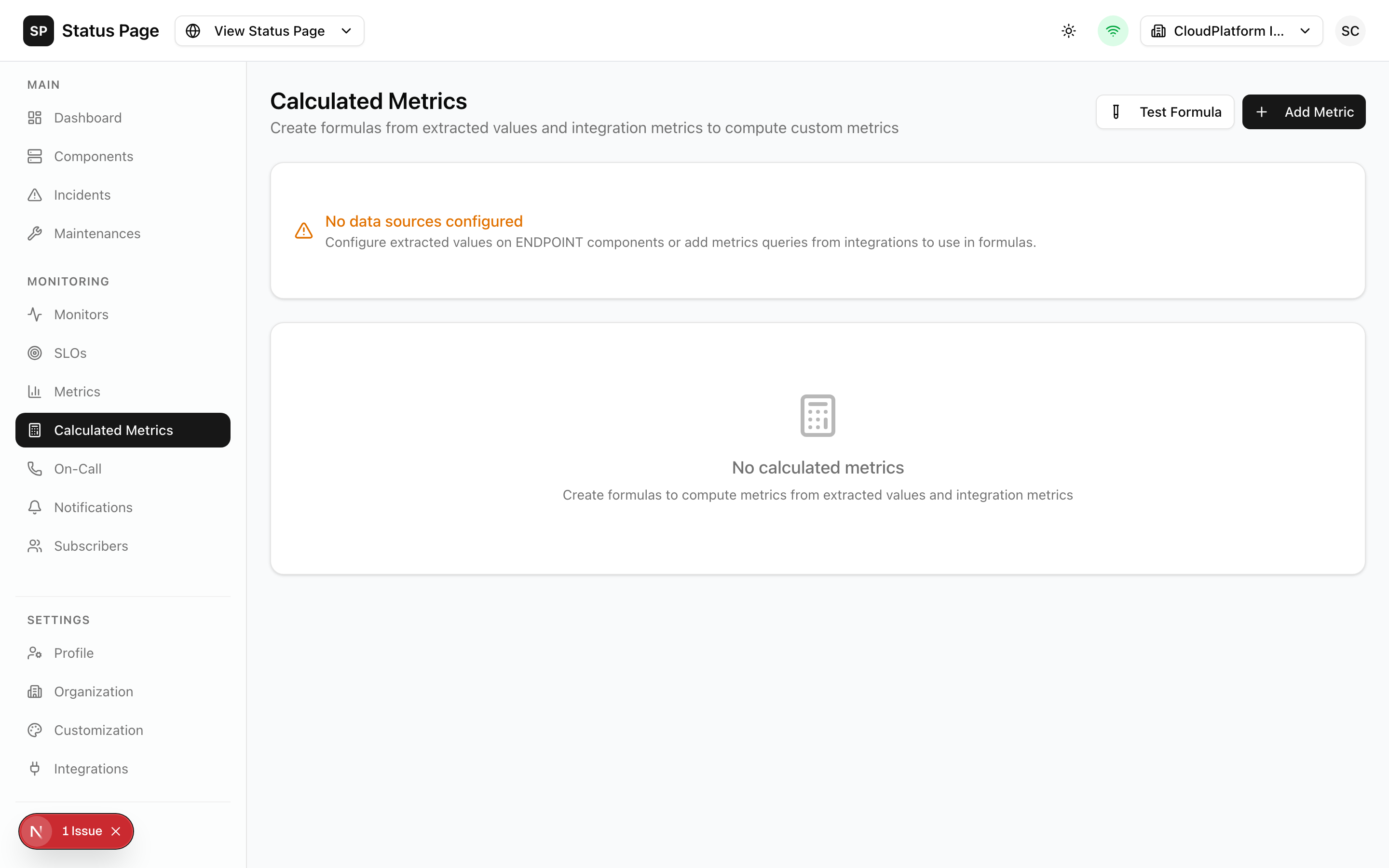The width and height of the screenshot is (1389, 868).
Task: Dismiss the 1 Issue notification badge
Action: pos(115,831)
